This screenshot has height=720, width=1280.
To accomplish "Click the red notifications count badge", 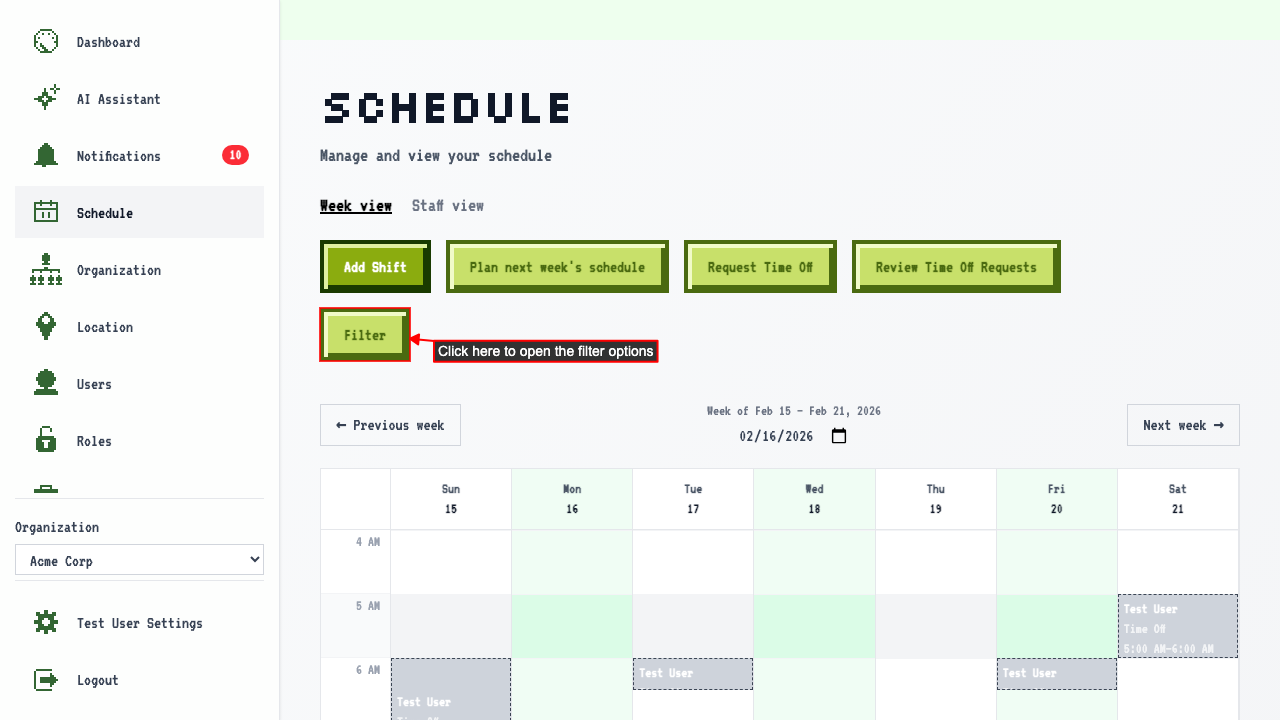I will coord(235,155).
